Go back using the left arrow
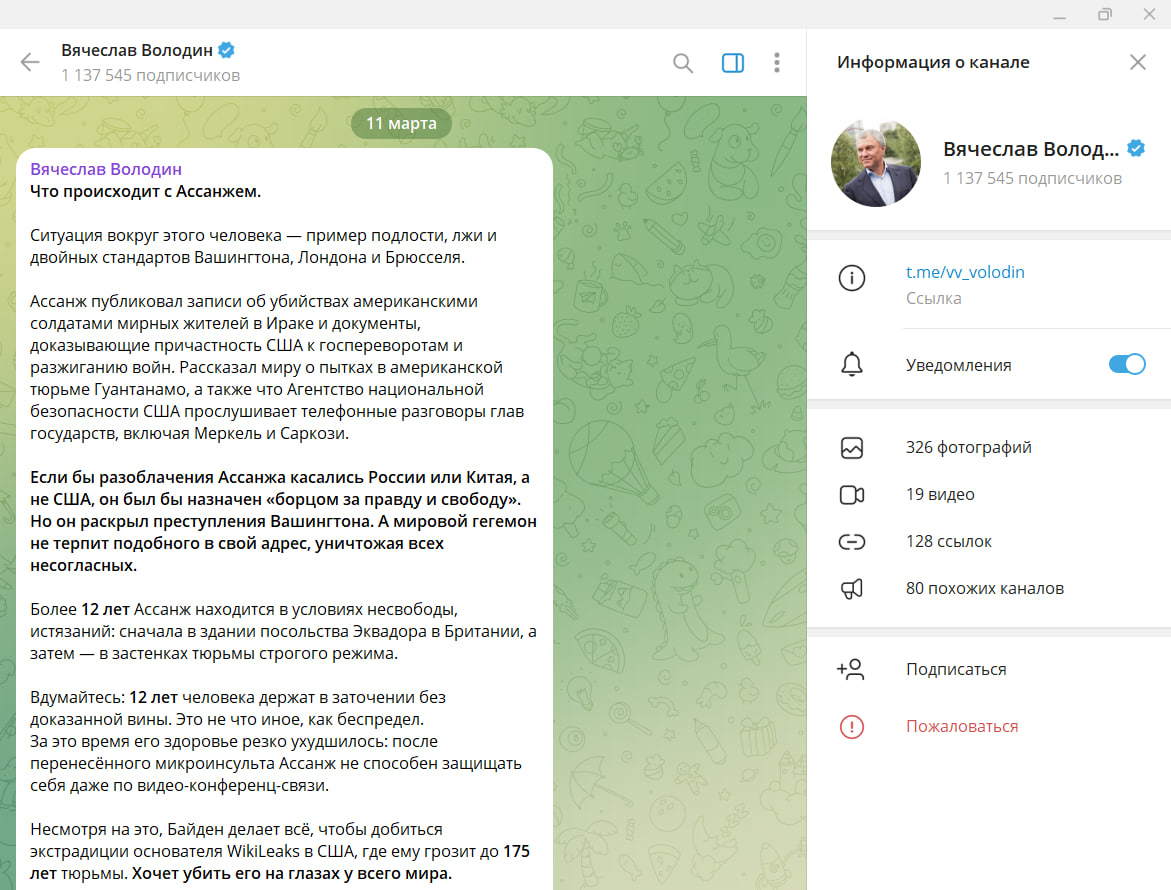Viewport: 1171px width, 890px height. (30, 62)
